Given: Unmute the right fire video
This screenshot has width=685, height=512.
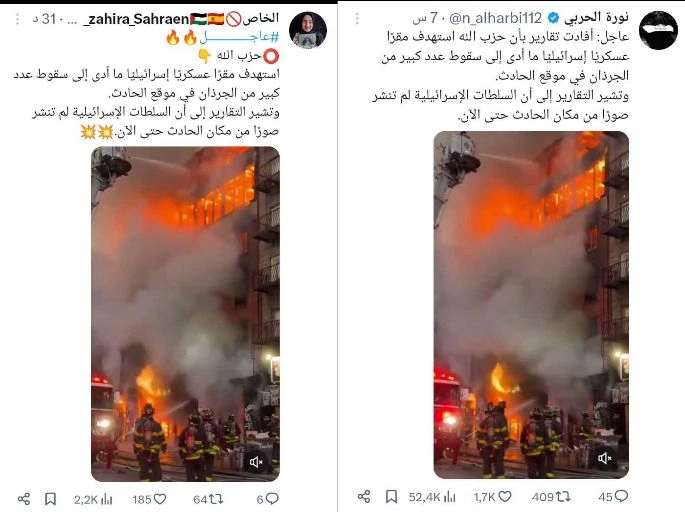Looking at the screenshot, I should [605, 458].
